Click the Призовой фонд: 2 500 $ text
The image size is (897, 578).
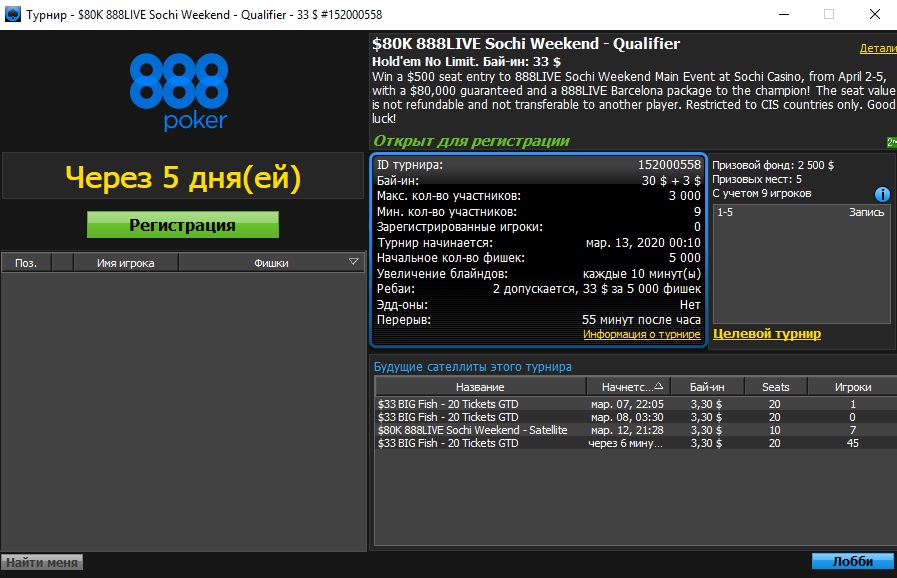coord(773,165)
